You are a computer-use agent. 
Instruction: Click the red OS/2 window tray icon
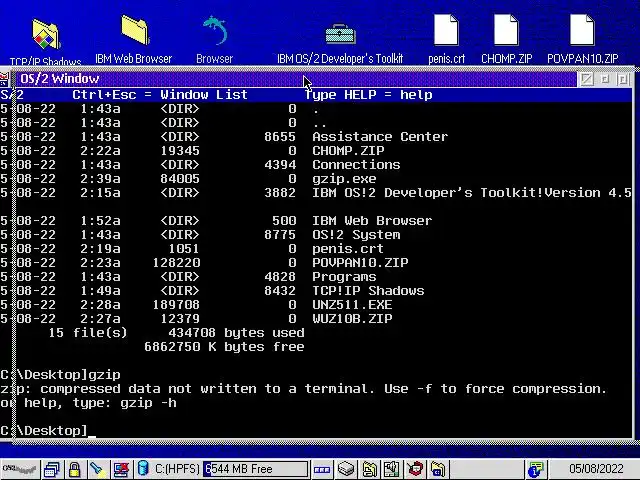click(415, 469)
